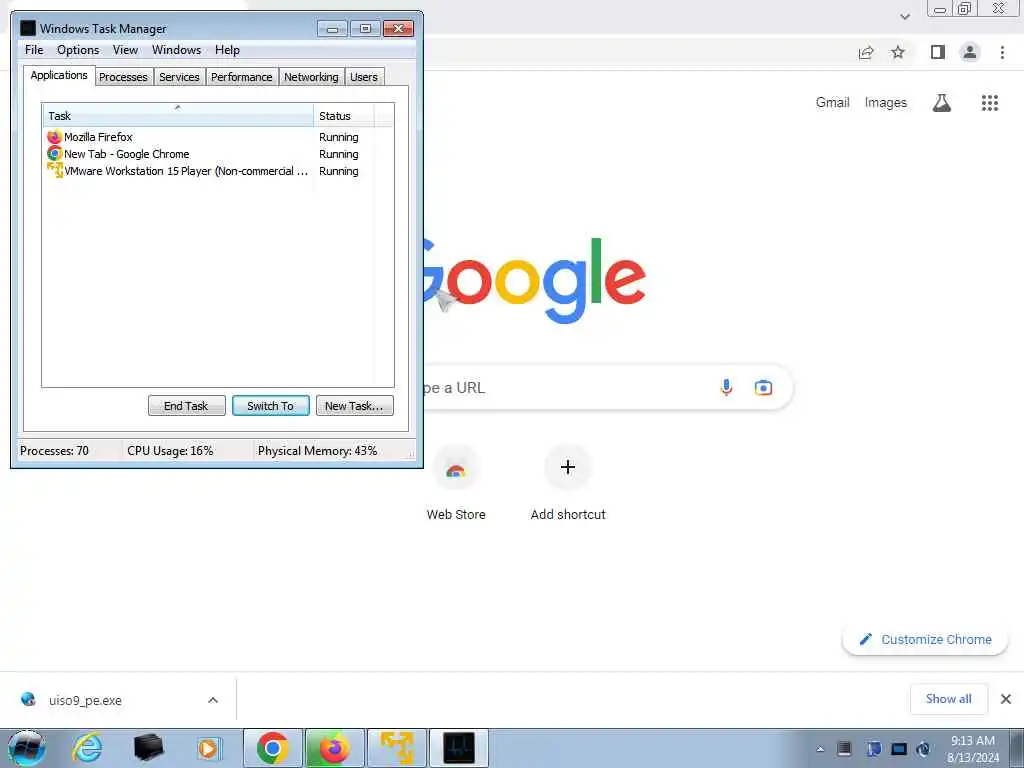Screen dimensions: 1024x768
Task: Switch to Firefox via taskbar icon
Action: click(x=334, y=748)
